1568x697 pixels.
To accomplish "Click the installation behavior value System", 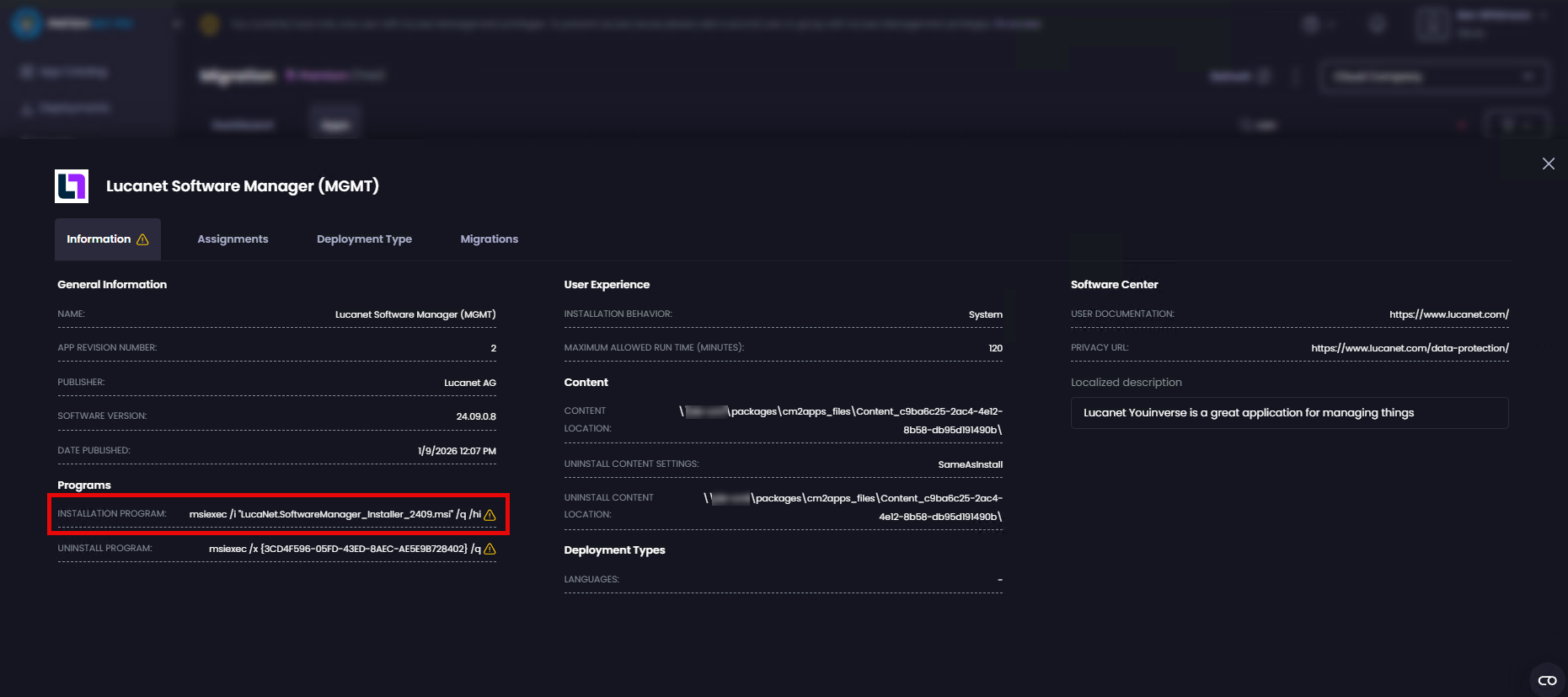I will click(x=985, y=314).
